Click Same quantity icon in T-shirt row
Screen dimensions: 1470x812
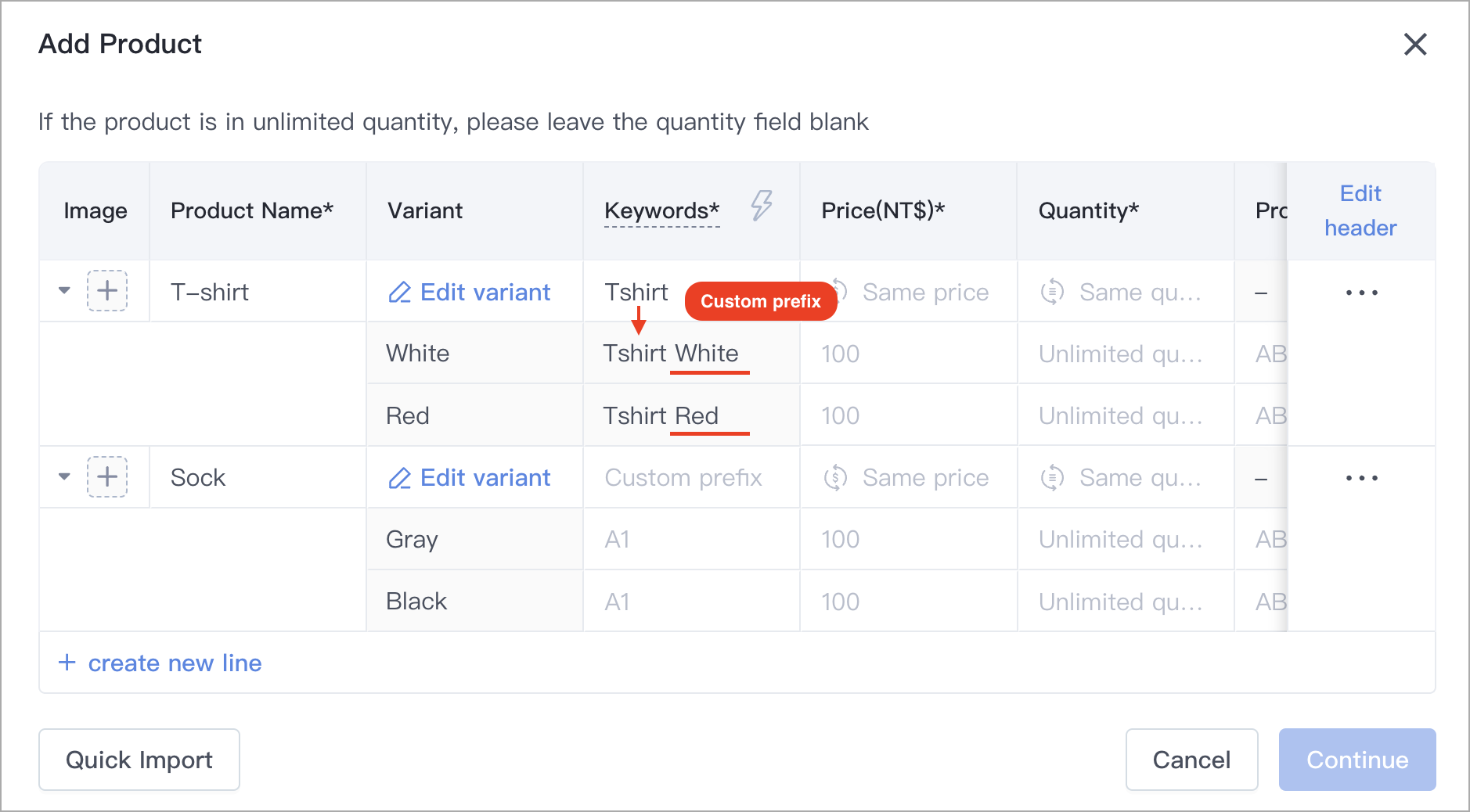point(1052,292)
